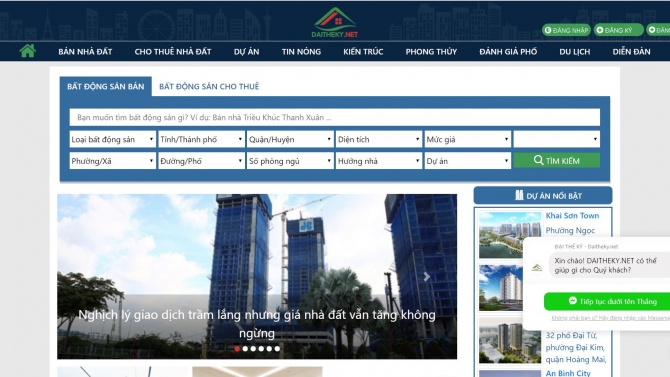Open the Khai Sơn Town thumbnail
This screenshot has width=670, height=377.
(510, 235)
